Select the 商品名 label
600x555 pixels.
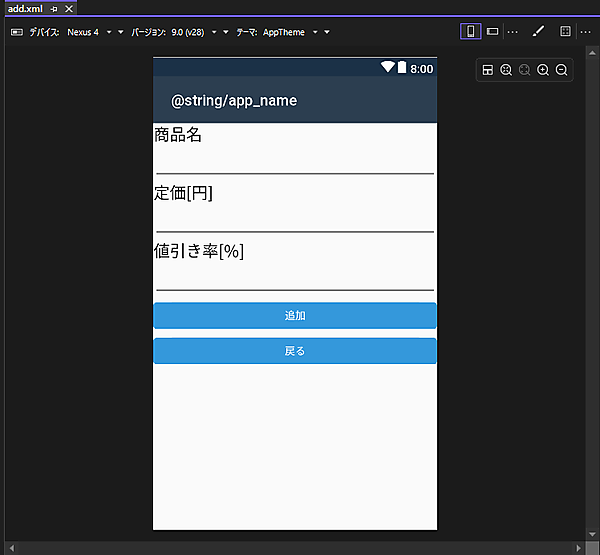(178, 135)
